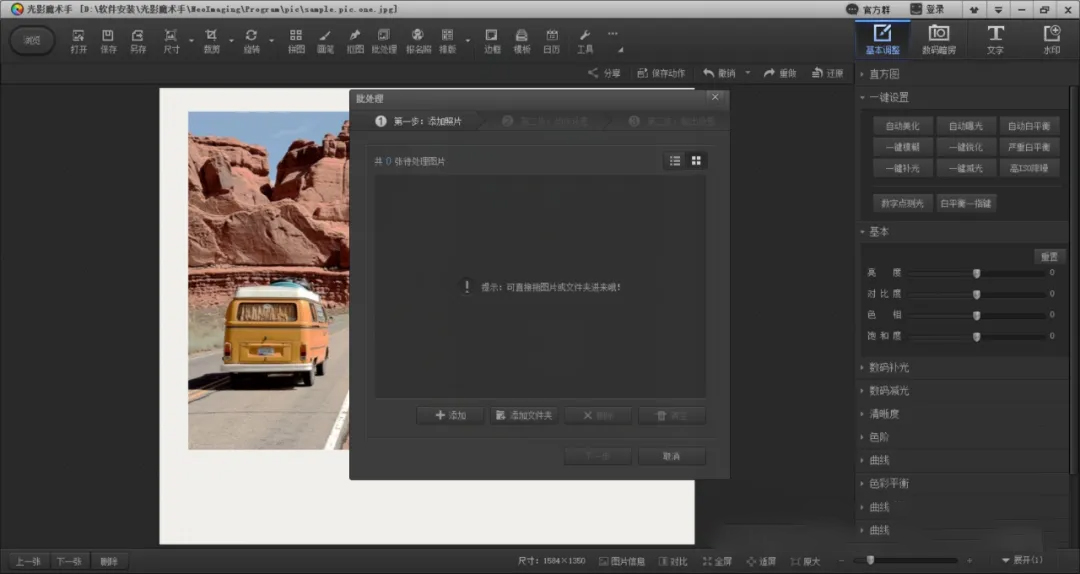
Task: Open the 报名照 (ID photo) tool
Action: tap(417, 41)
